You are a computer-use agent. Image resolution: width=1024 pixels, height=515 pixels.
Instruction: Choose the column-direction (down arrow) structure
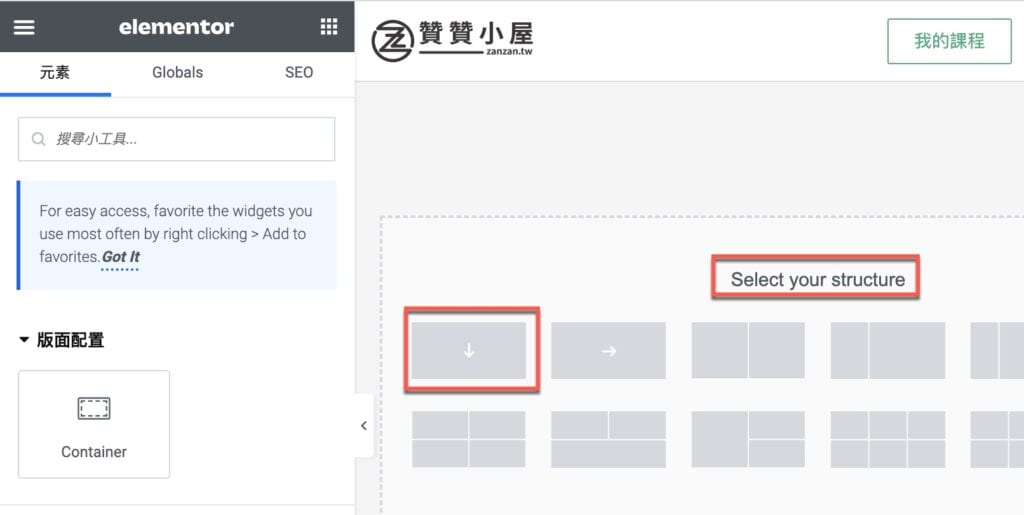469,351
